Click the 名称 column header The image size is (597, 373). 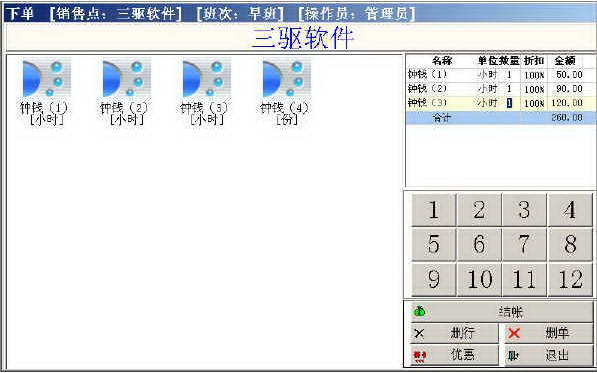pos(442,61)
